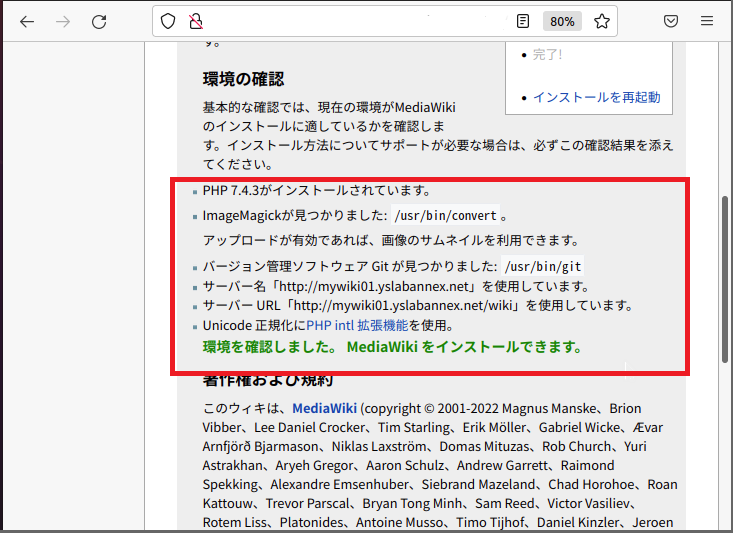Open インストールを再起動 link
733x533 pixels.
tap(596, 97)
